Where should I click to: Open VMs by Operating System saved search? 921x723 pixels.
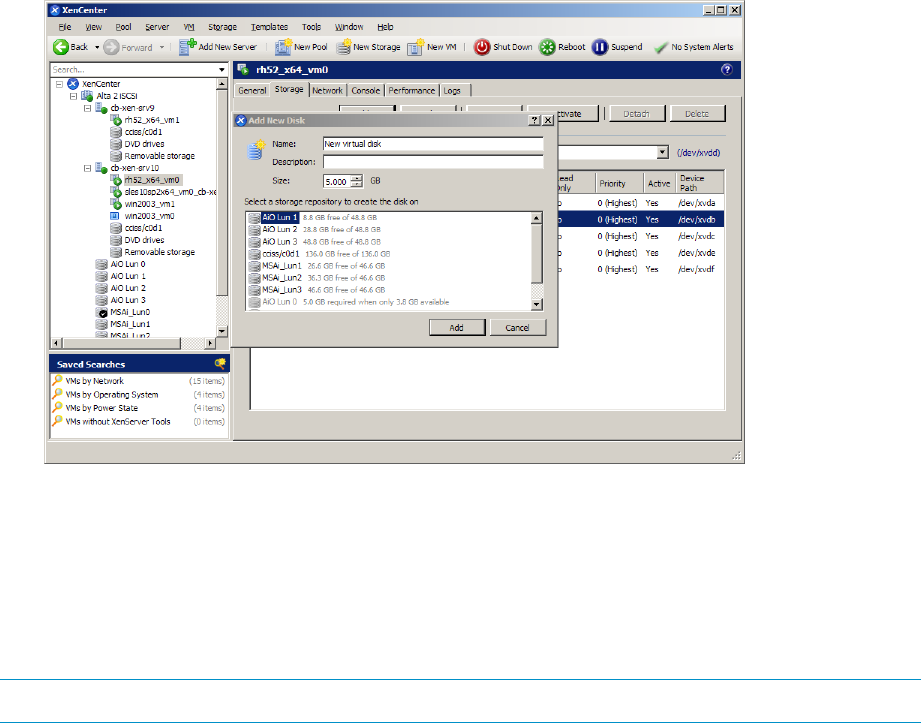pos(112,395)
